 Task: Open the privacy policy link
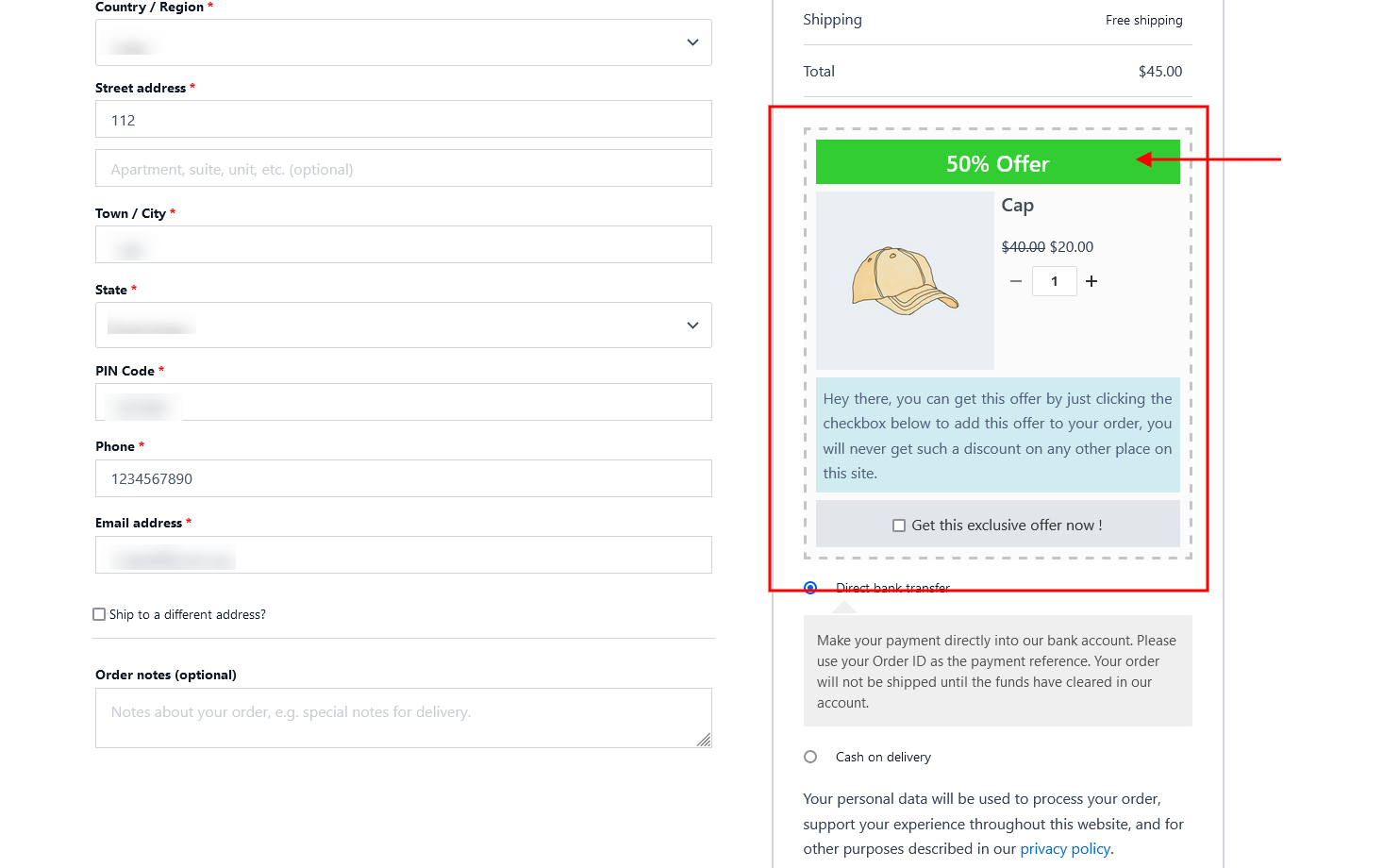(x=1065, y=848)
